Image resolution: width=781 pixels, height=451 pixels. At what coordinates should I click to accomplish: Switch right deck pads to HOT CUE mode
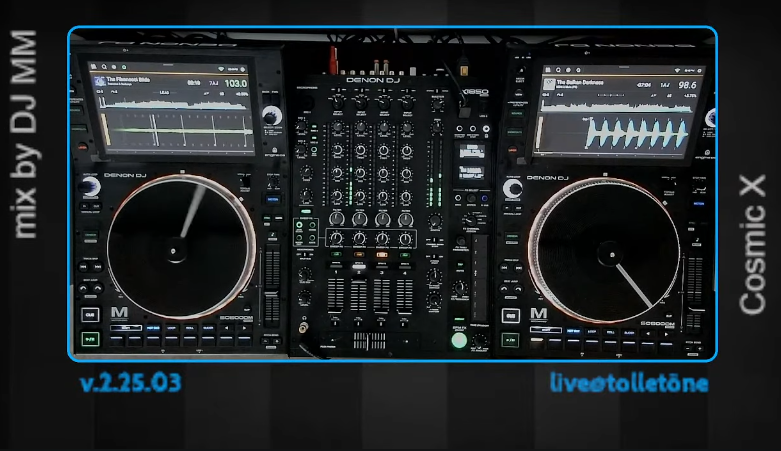pyautogui.click(x=573, y=330)
